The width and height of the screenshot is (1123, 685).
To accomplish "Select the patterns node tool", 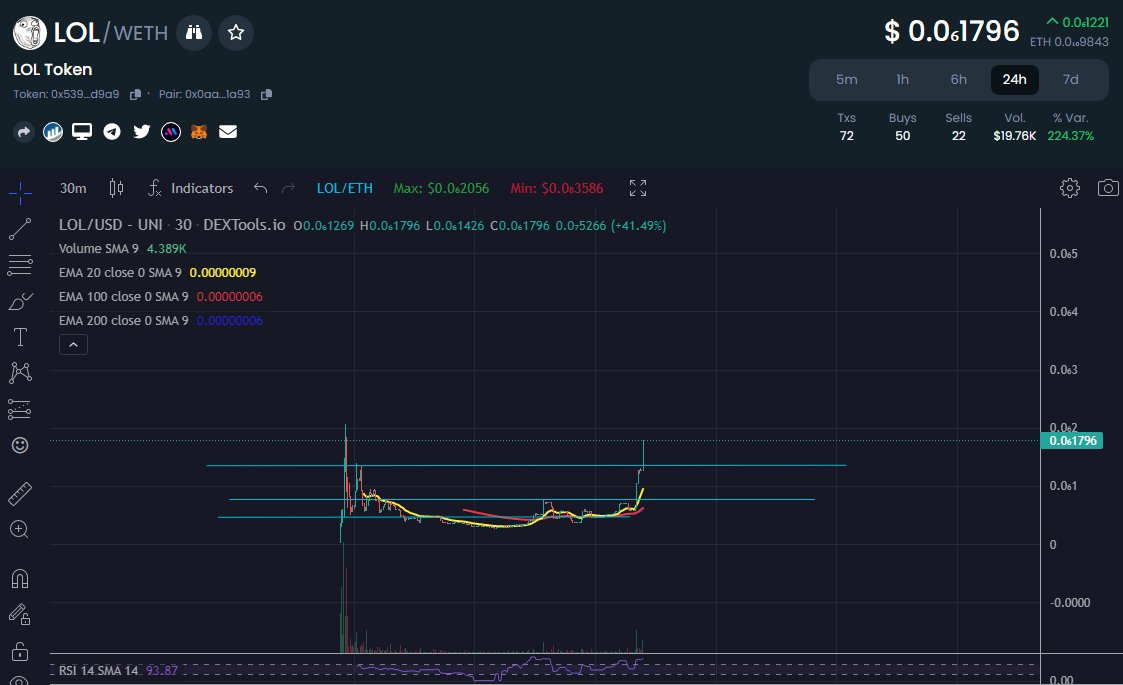I will [20, 372].
